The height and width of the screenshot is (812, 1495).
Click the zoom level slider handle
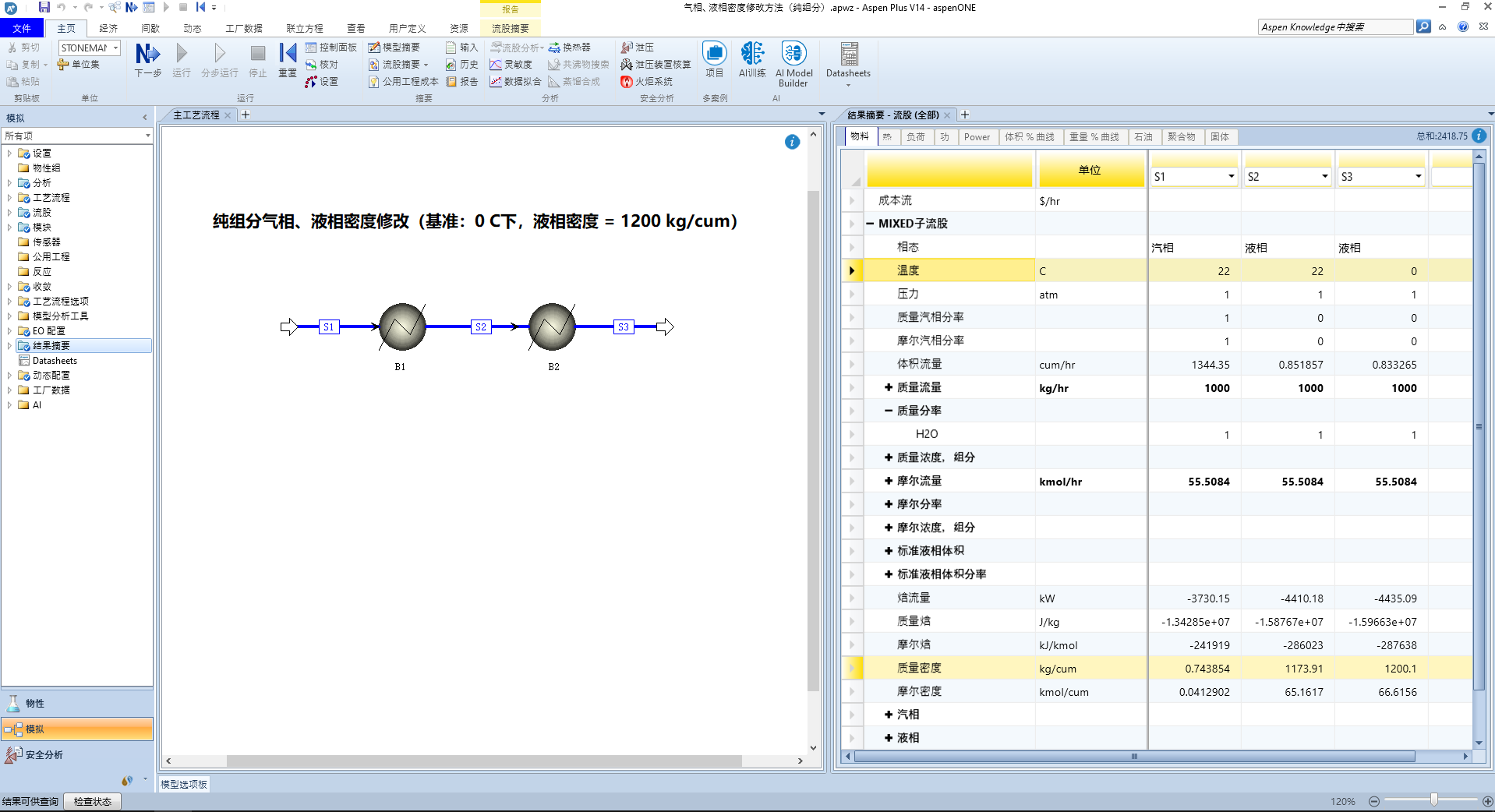pos(1433,800)
